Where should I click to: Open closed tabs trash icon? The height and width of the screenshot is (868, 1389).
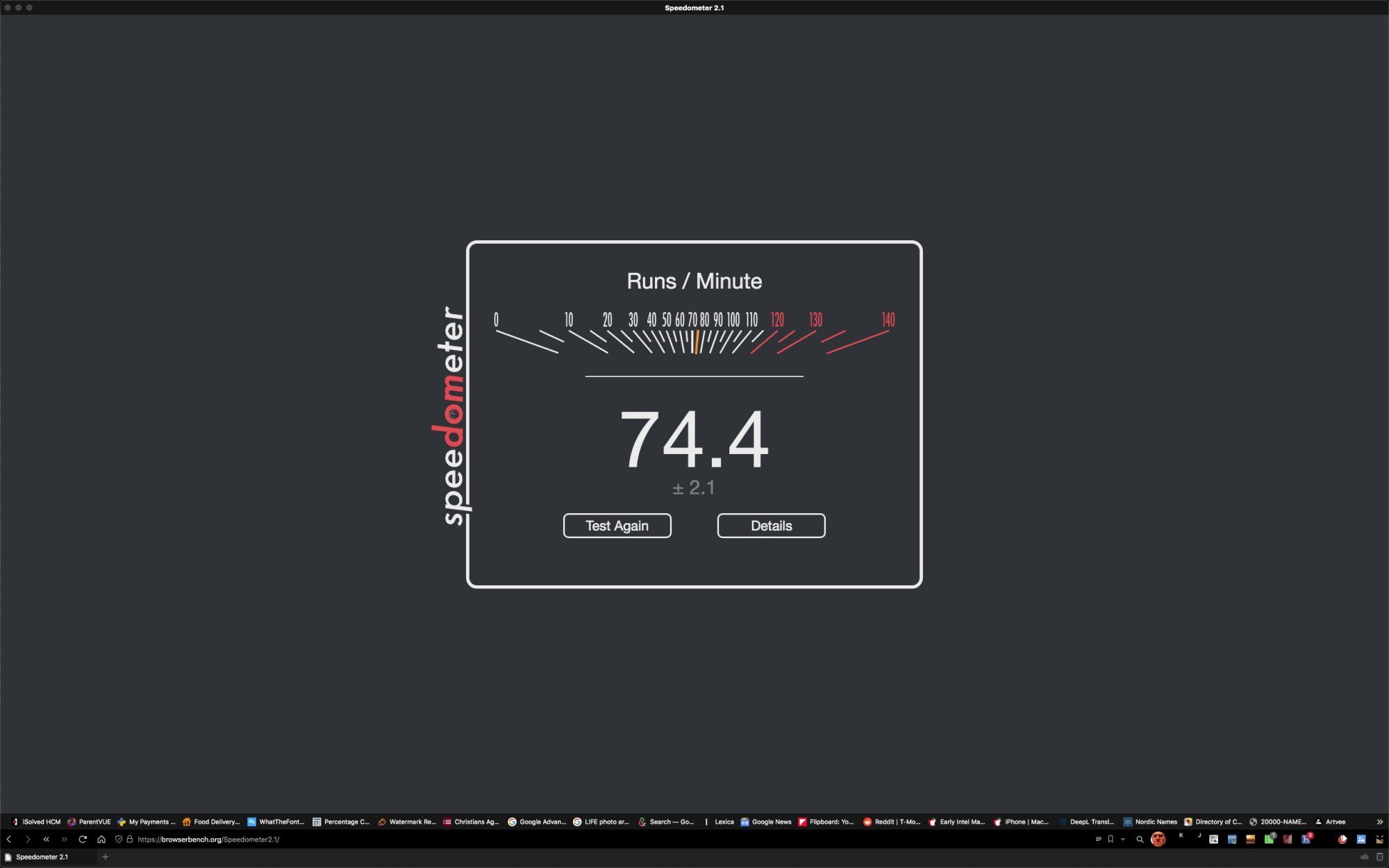click(1379, 857)
